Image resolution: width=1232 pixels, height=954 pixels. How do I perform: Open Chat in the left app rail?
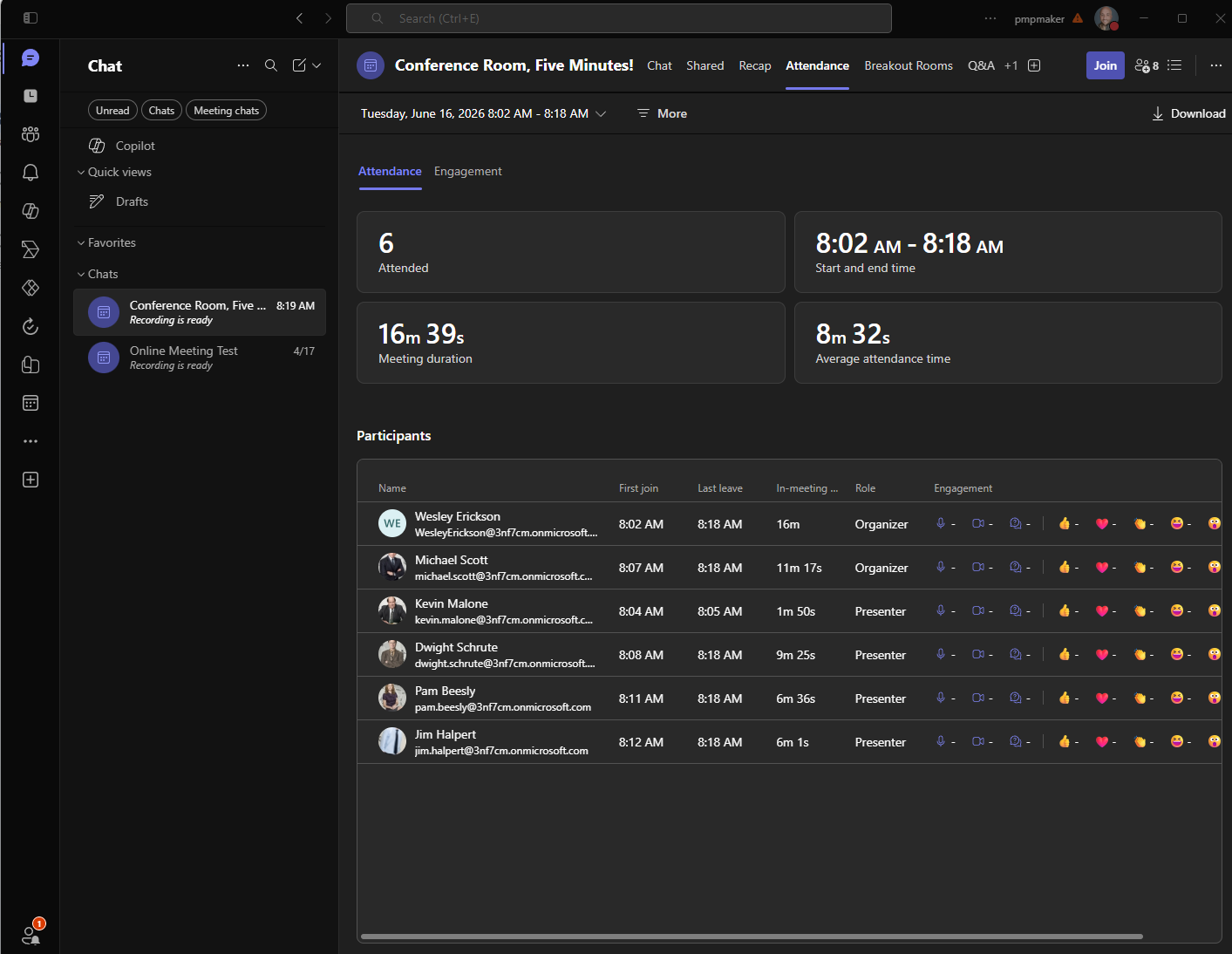[31, 58]
